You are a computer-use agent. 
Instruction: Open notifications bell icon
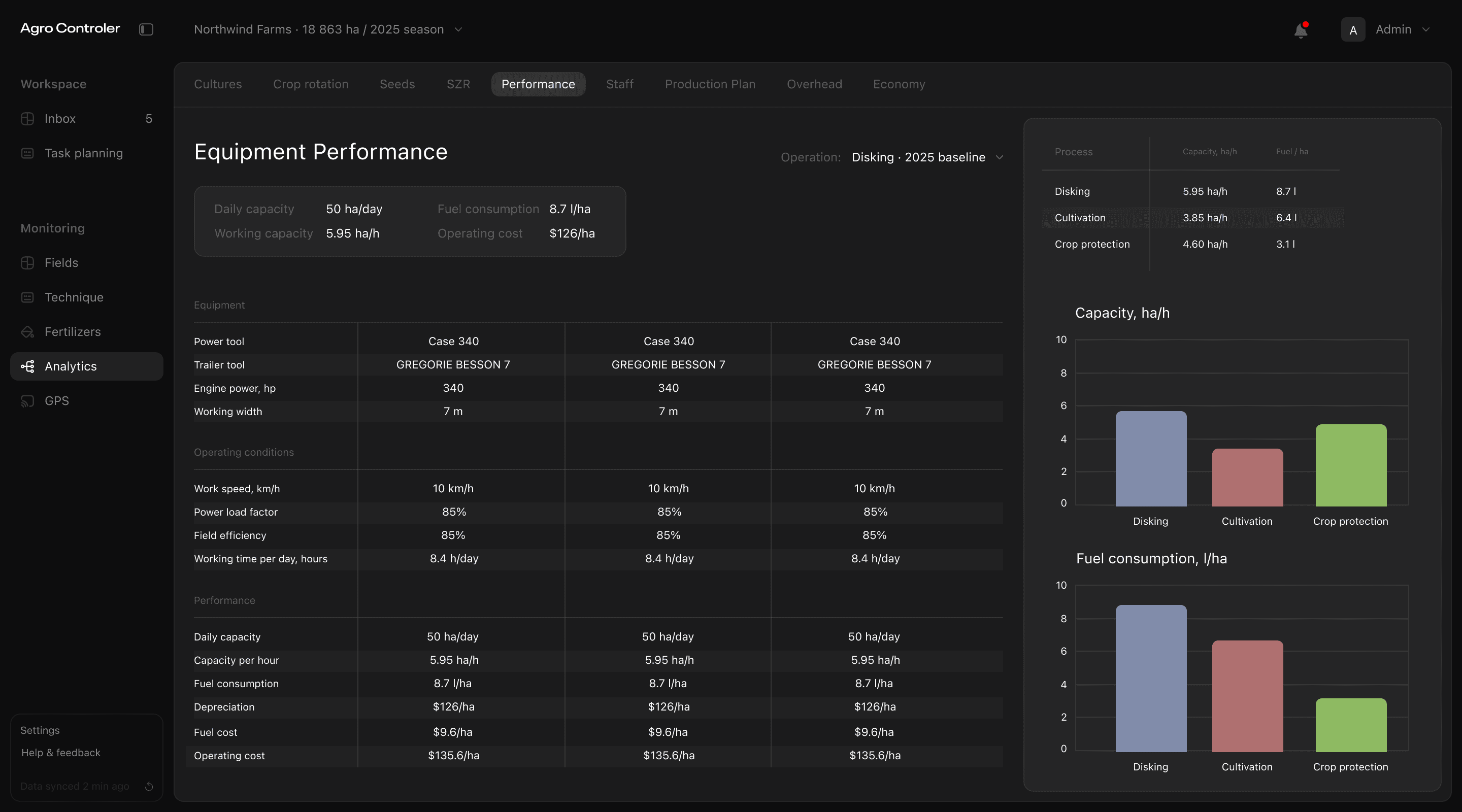(1301, 30)
